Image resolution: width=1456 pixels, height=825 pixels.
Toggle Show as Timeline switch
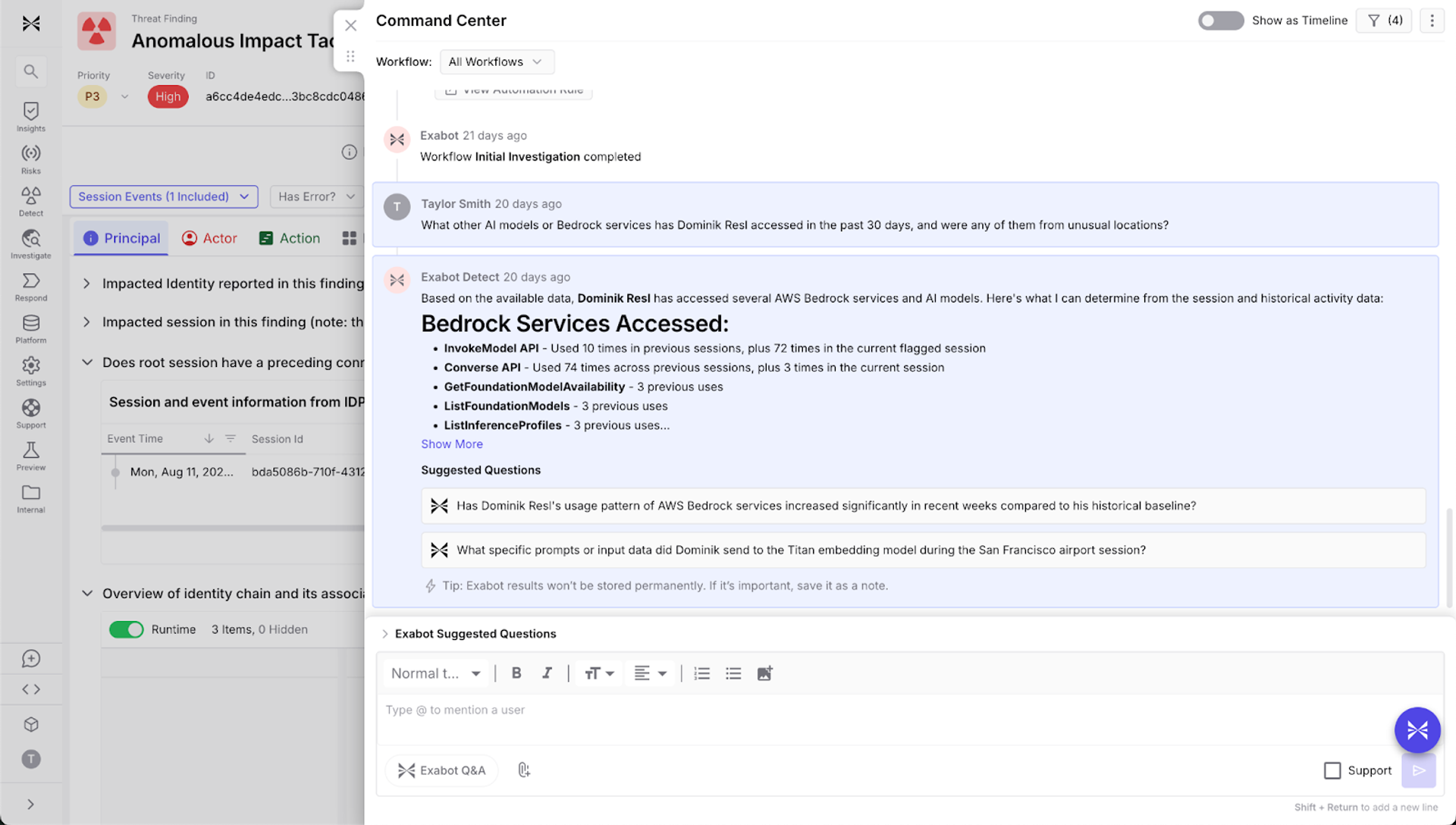(x=1221, y=20)
